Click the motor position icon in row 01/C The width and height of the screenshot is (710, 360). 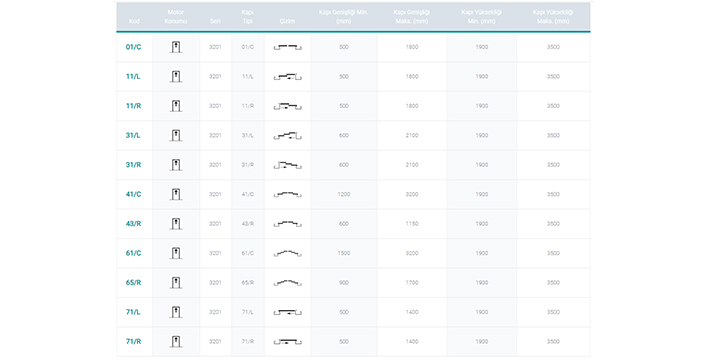click(176, 47)
